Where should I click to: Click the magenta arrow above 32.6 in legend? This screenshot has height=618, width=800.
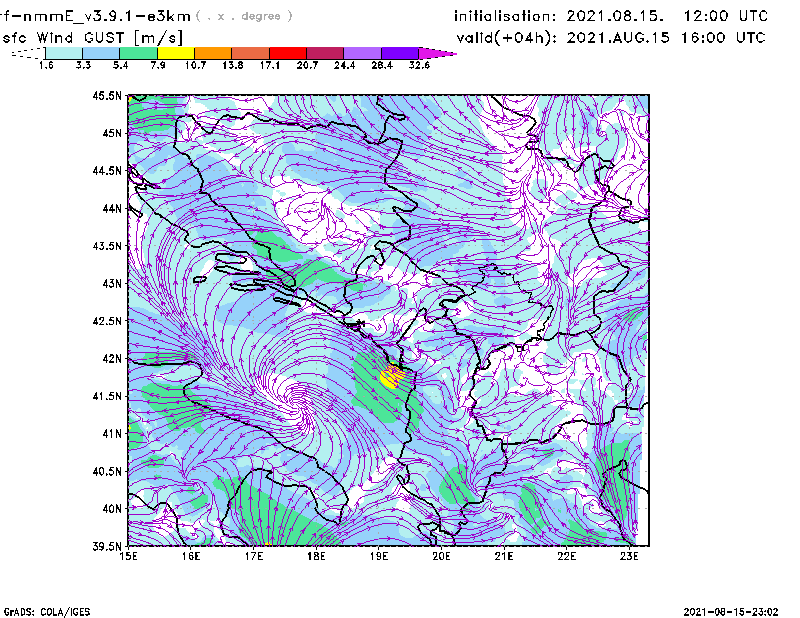click(x=437, y=53)
